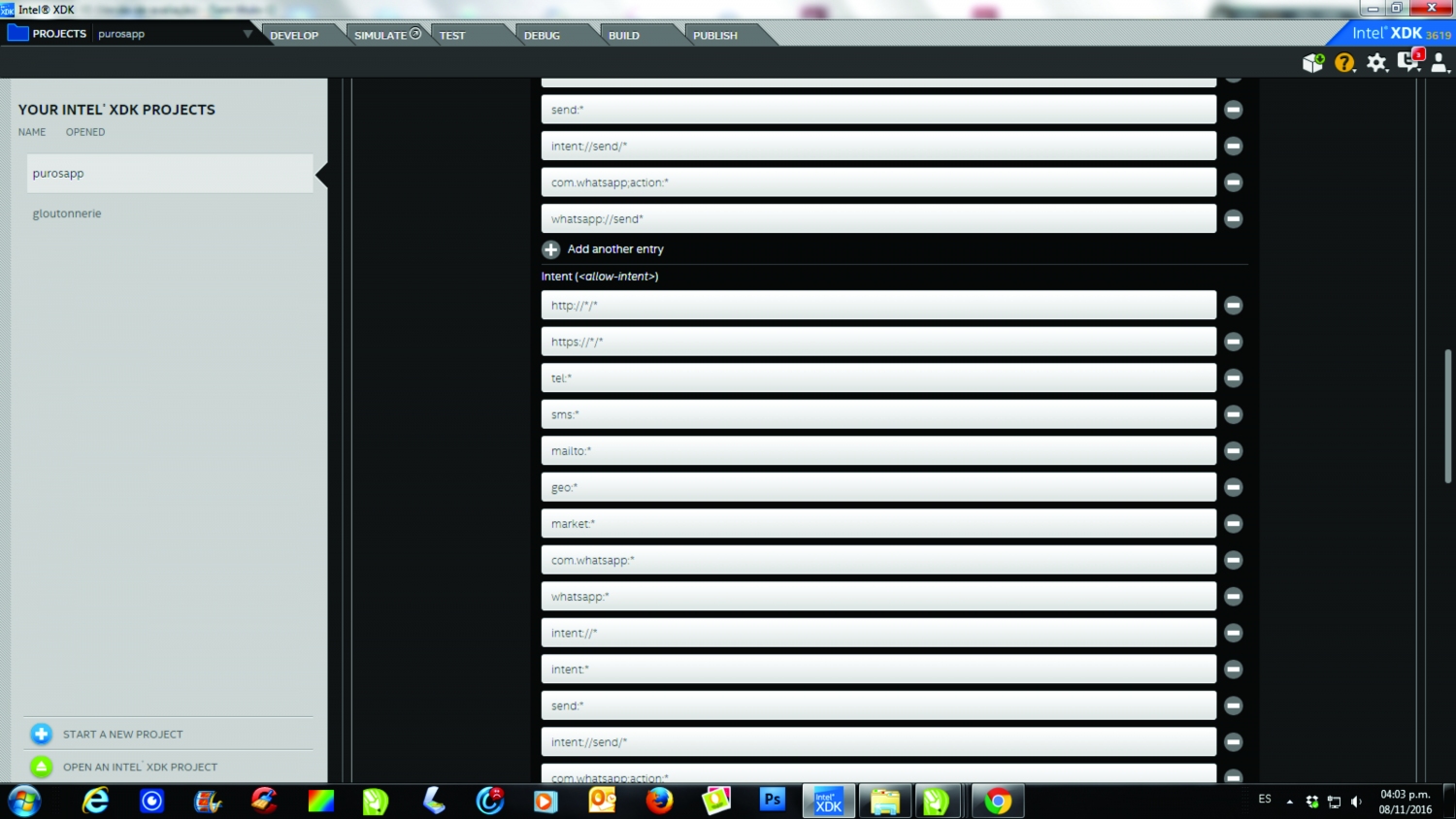The image size is (1456, 819).
Task: Remove the intent:* entry
Action: tap(1233, 669)
